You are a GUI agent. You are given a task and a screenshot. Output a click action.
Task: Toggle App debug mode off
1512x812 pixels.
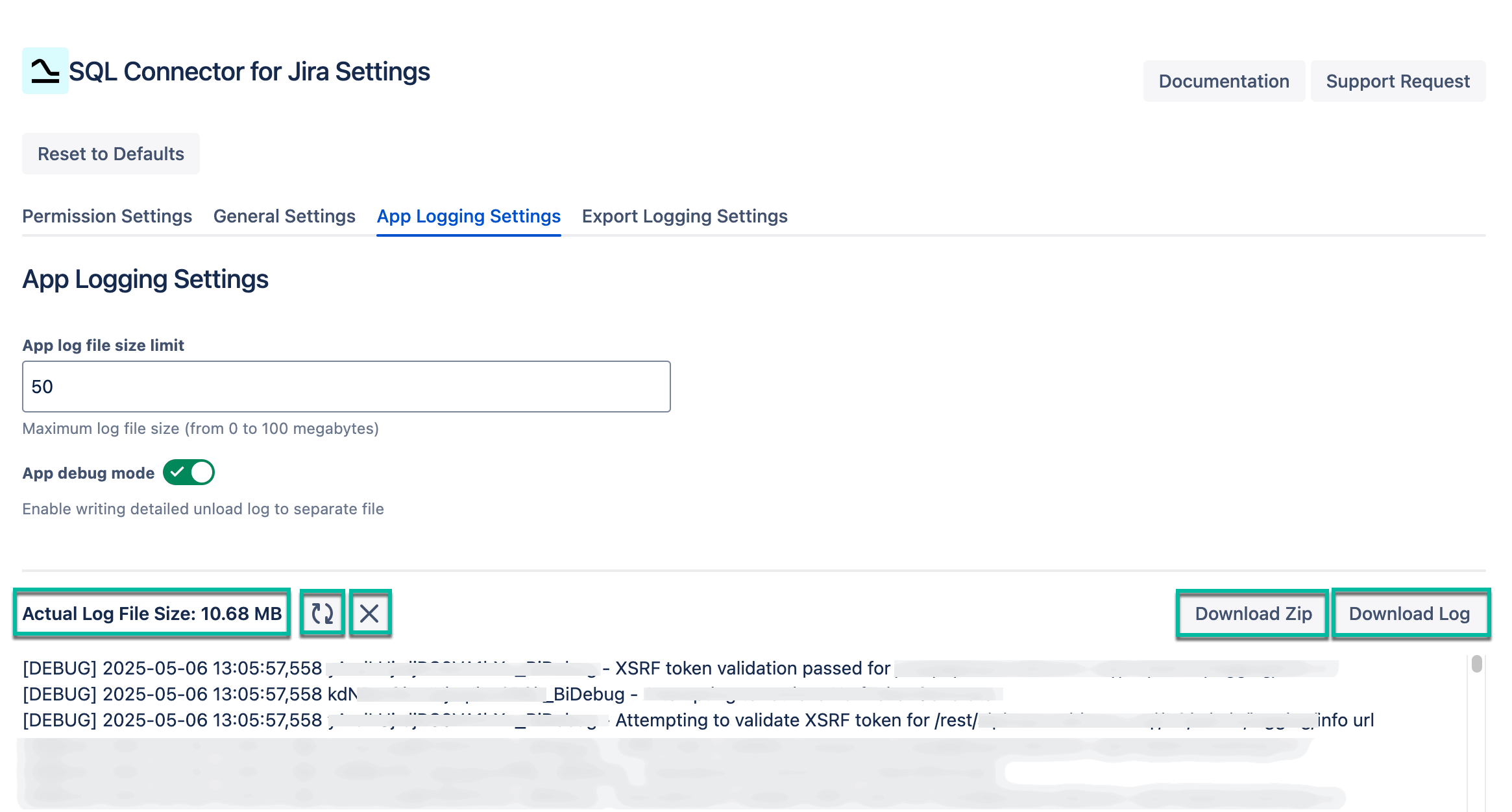[x=191, y=473]
